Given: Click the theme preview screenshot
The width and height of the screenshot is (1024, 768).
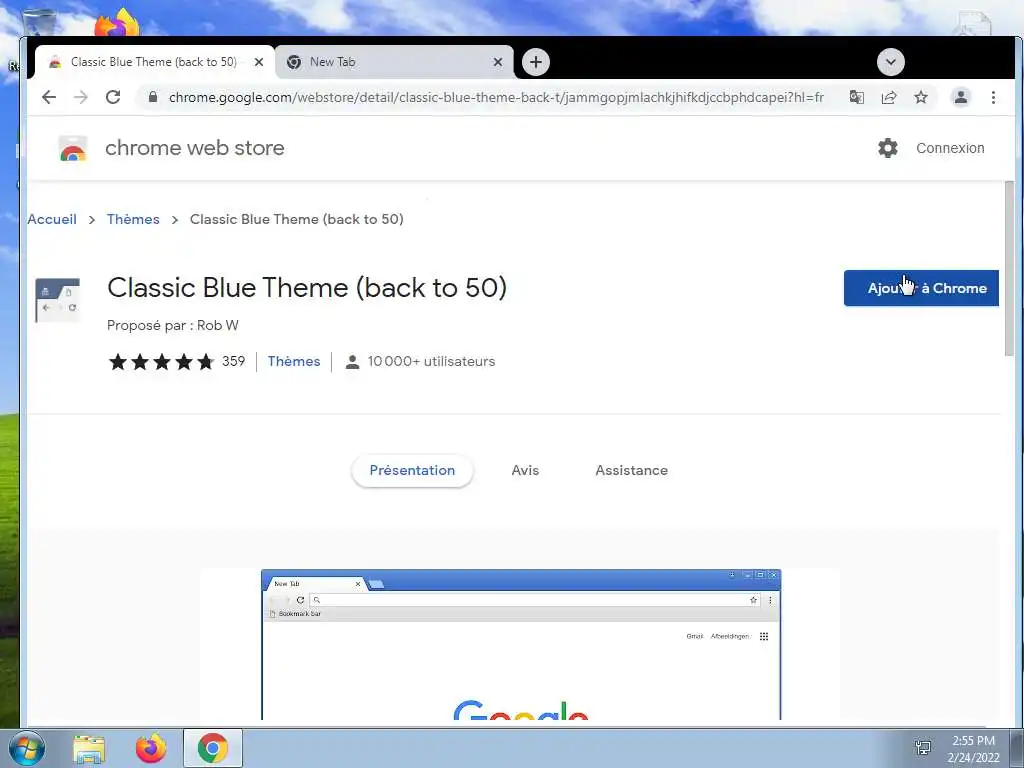Looking at the screenshot, I should point(520,645).
